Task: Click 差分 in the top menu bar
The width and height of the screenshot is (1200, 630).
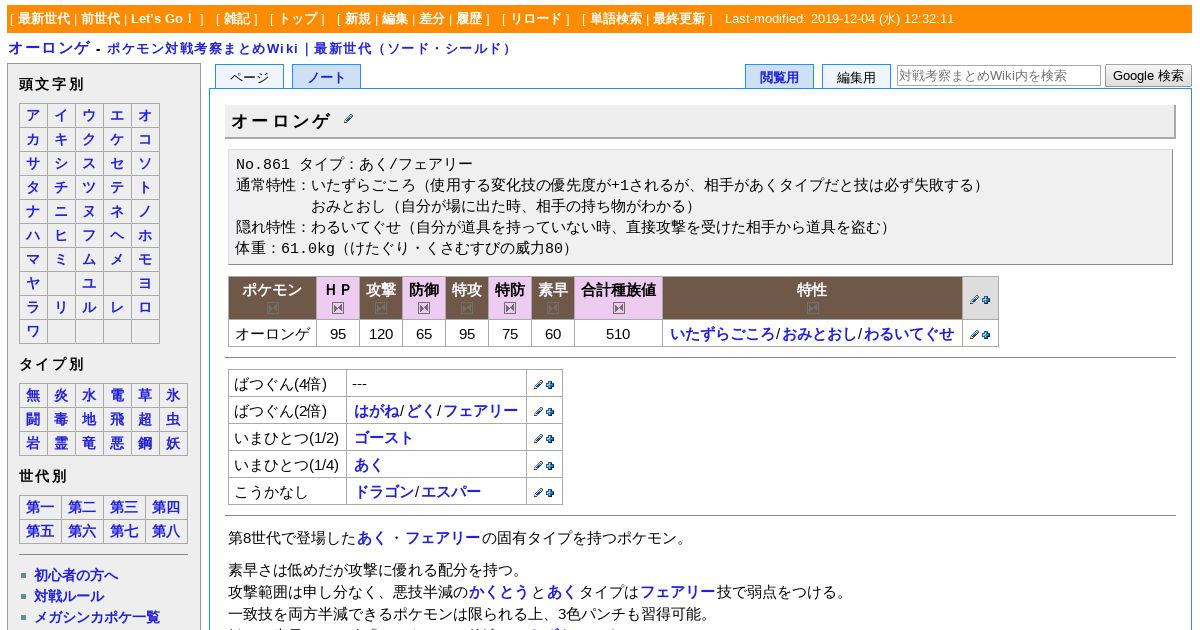Action: tap(432, 19)
